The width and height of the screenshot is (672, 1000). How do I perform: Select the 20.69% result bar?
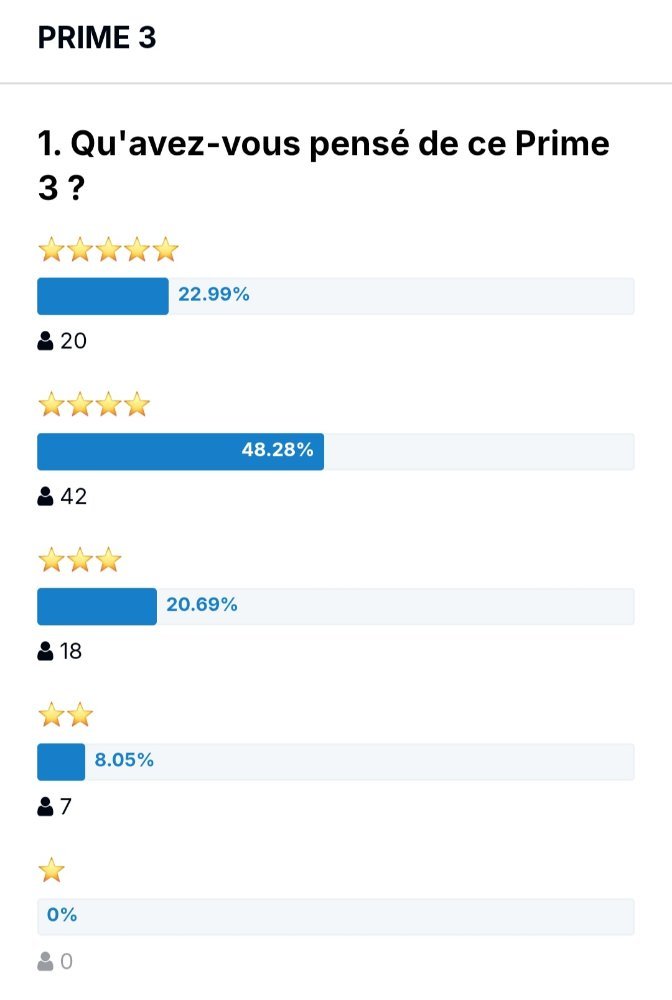coord(336,607)
